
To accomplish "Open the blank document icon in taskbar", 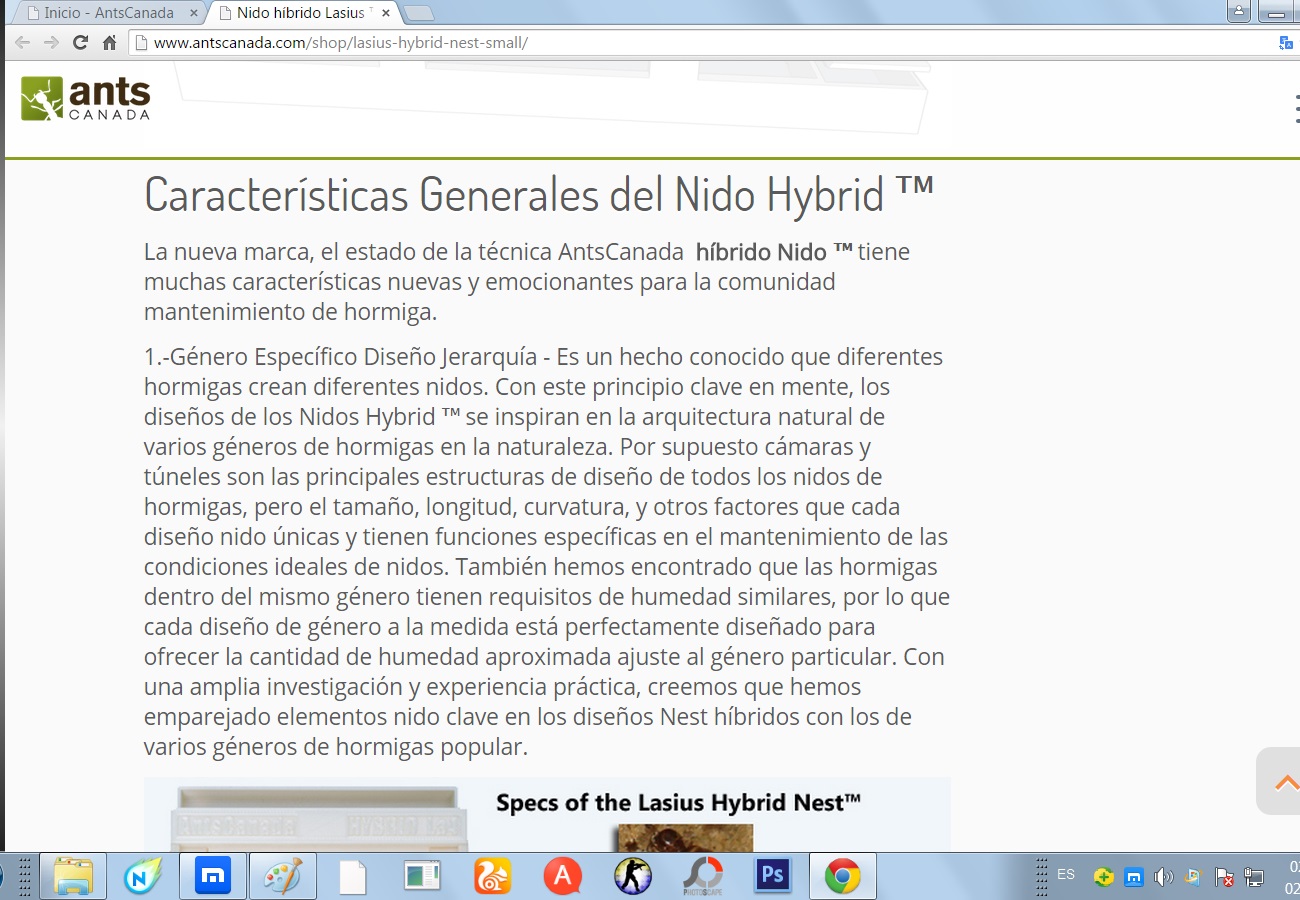I will tap(353, 877).
